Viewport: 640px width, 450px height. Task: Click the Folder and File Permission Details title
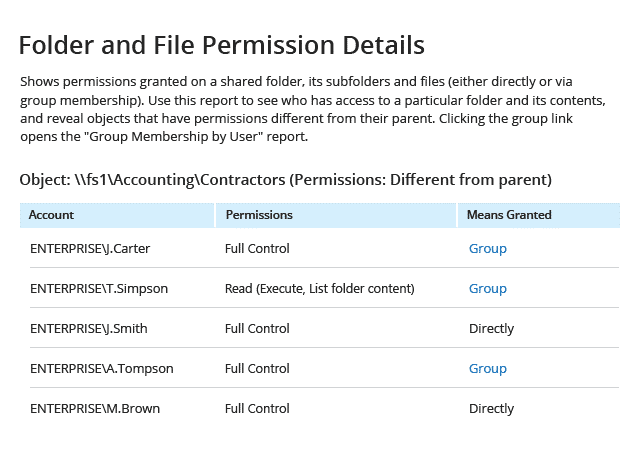(222, 45)
